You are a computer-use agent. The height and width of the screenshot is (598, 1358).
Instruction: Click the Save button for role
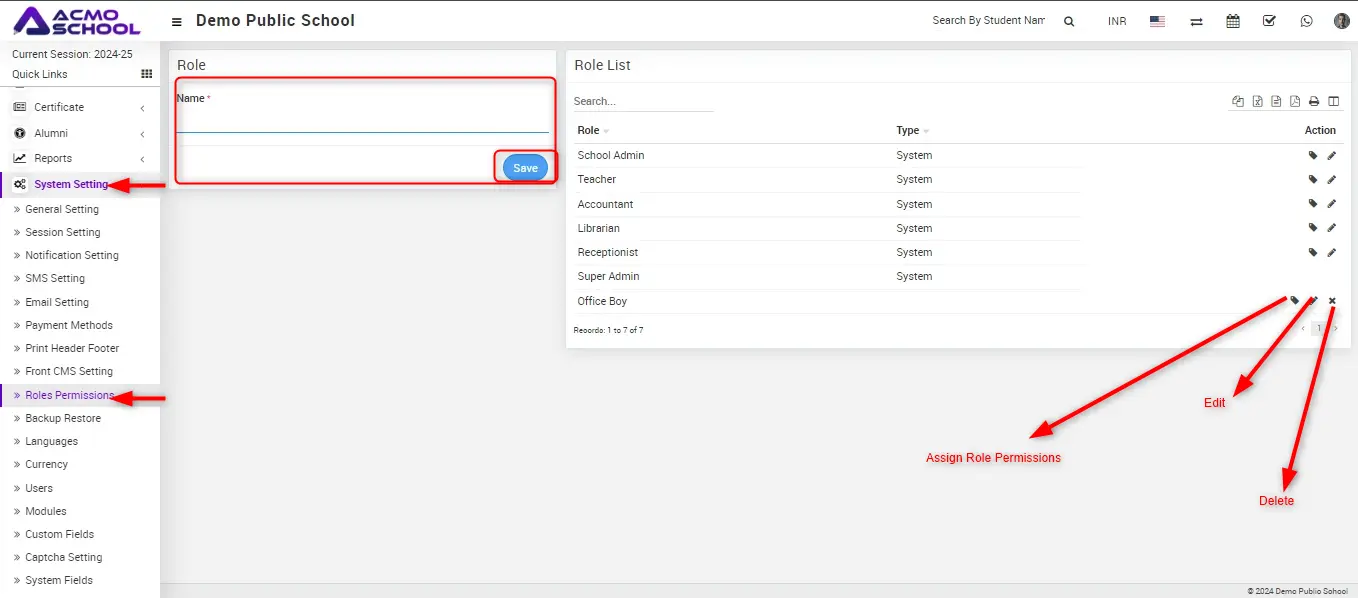point(525,168)
